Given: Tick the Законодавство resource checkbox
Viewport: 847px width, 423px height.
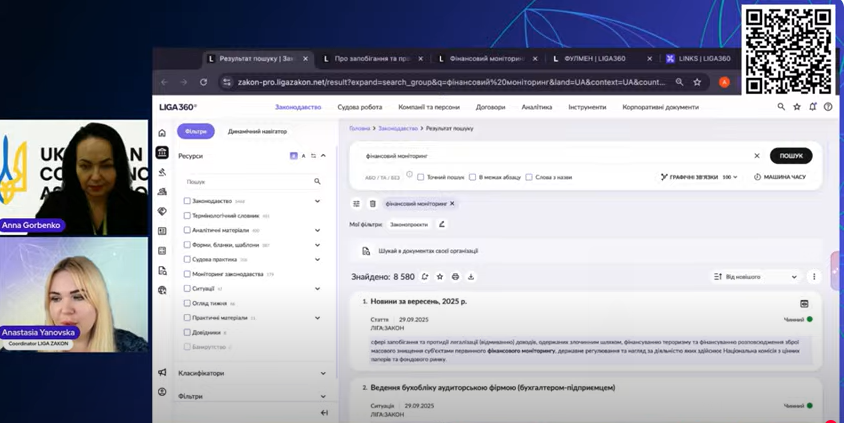Looking at the screenshot, I should (x=187, y=201).
